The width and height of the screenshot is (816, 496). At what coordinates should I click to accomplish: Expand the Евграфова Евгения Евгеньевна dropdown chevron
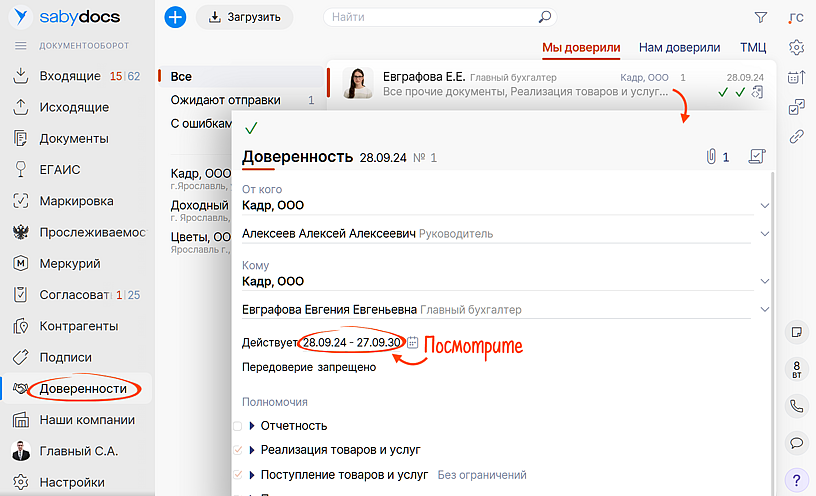pyautogui.click(x=765, y=310)
